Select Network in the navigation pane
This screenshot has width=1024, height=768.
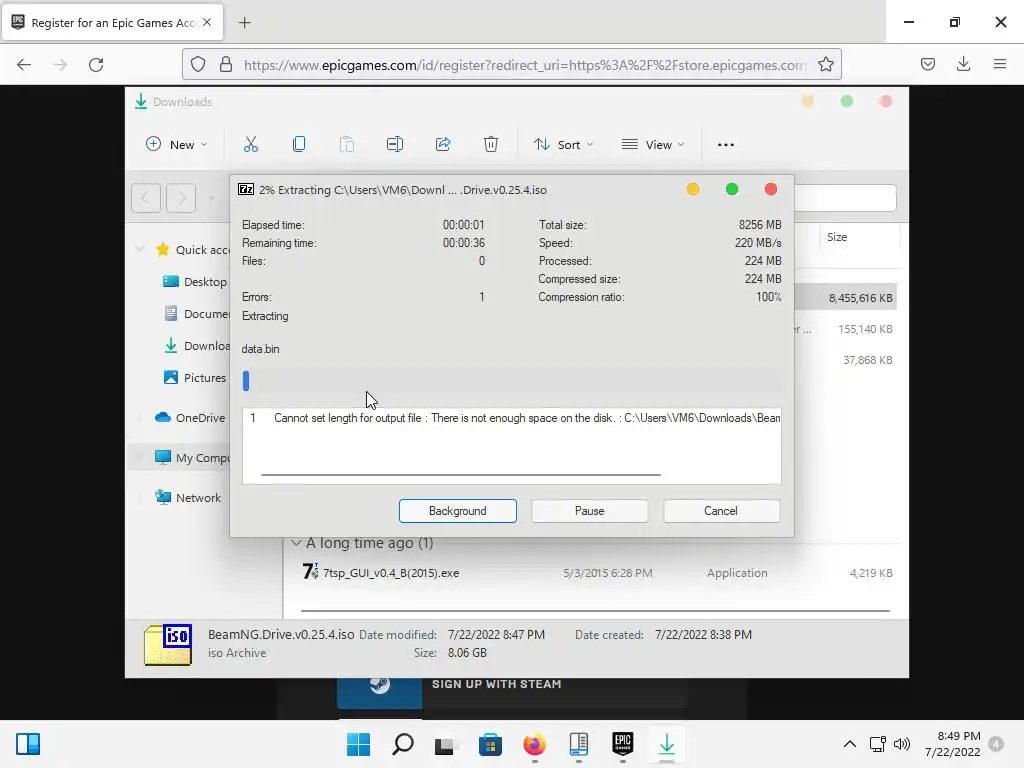[188, 498]
